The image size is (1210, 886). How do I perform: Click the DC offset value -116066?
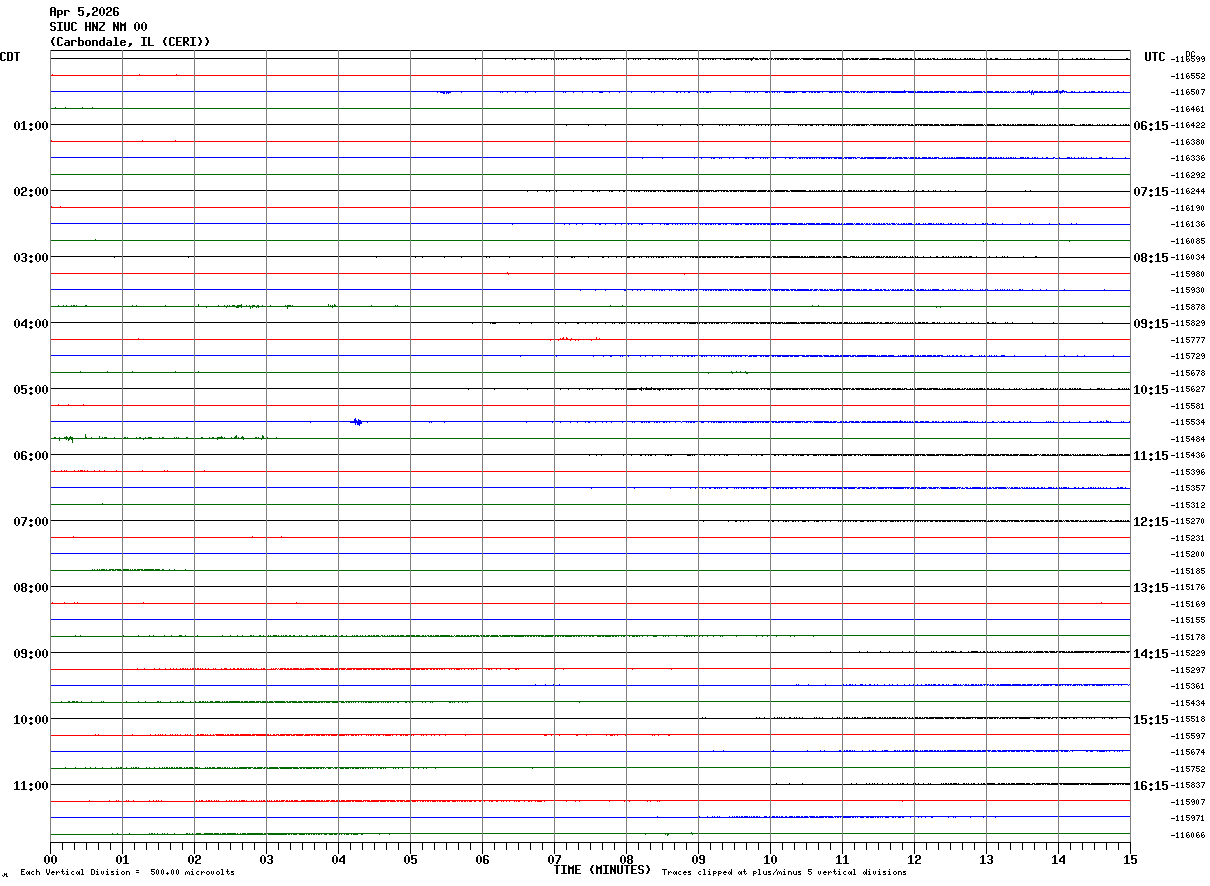click(1188, 835)
